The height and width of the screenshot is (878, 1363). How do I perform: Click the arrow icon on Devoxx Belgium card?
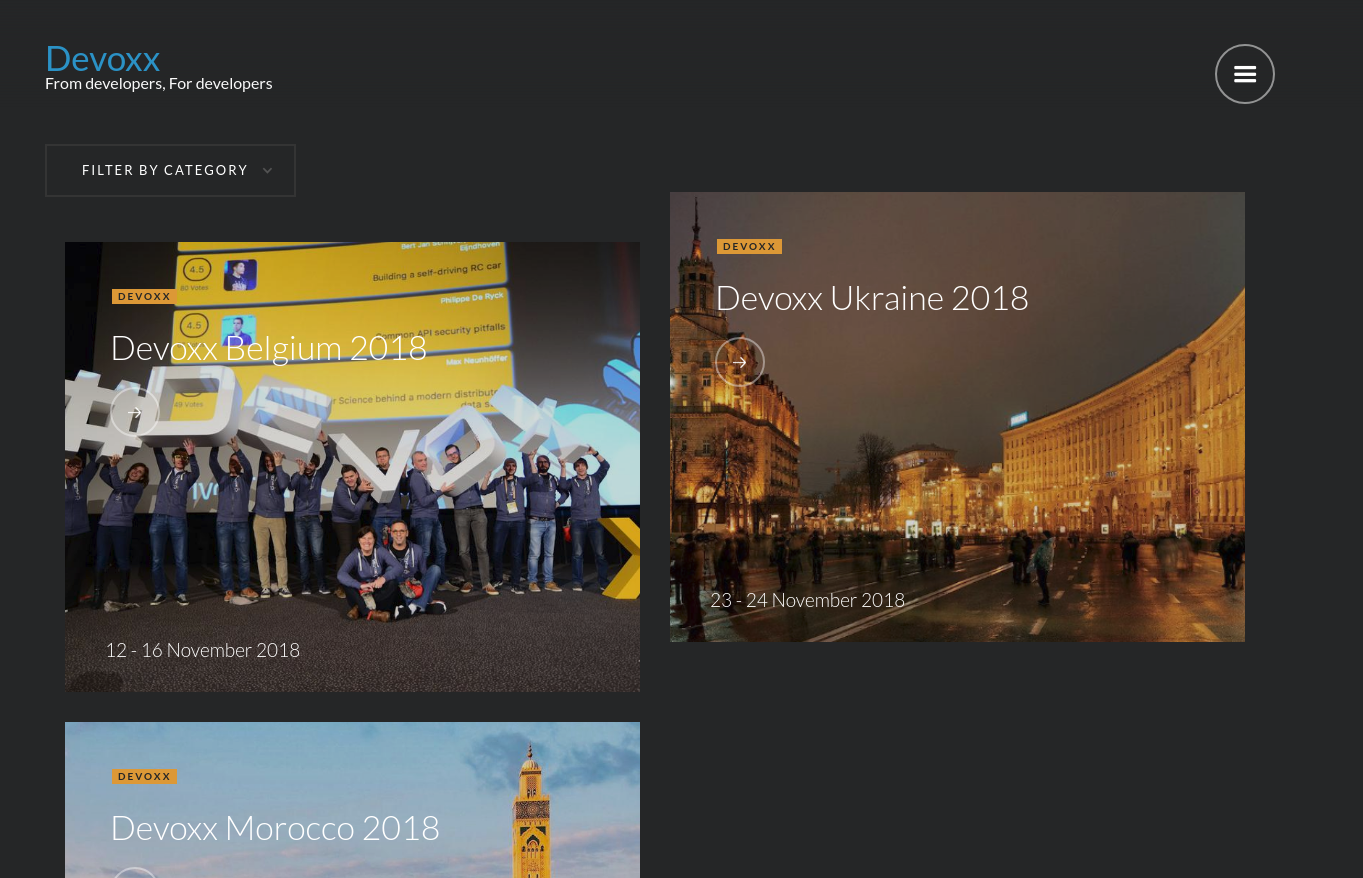click(135, 412)
